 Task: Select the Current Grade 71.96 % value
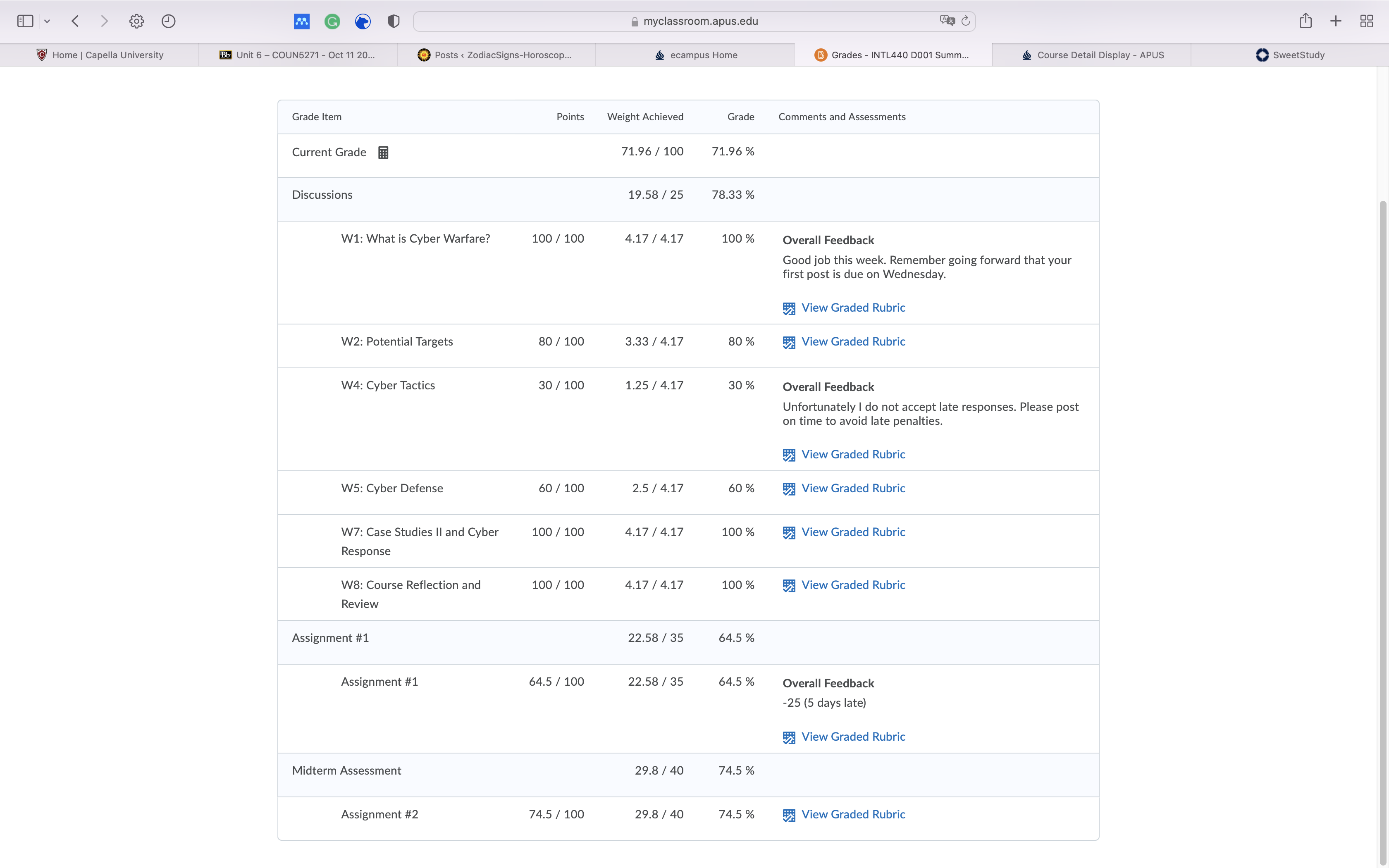(x=733, y=152)
